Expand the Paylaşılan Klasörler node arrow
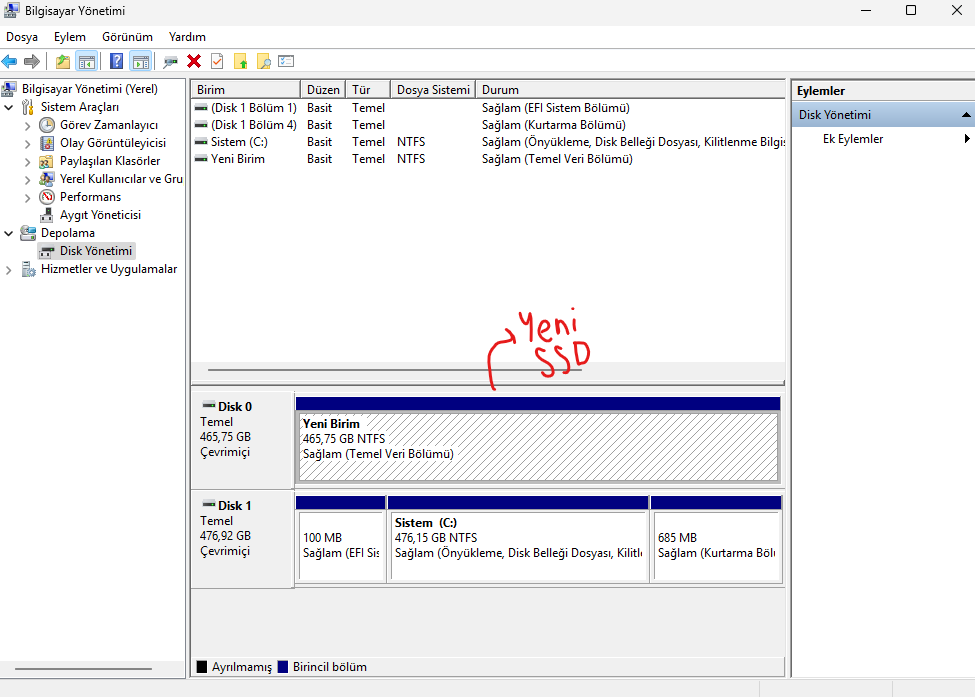The image size is (975, 697). (27, 162)
